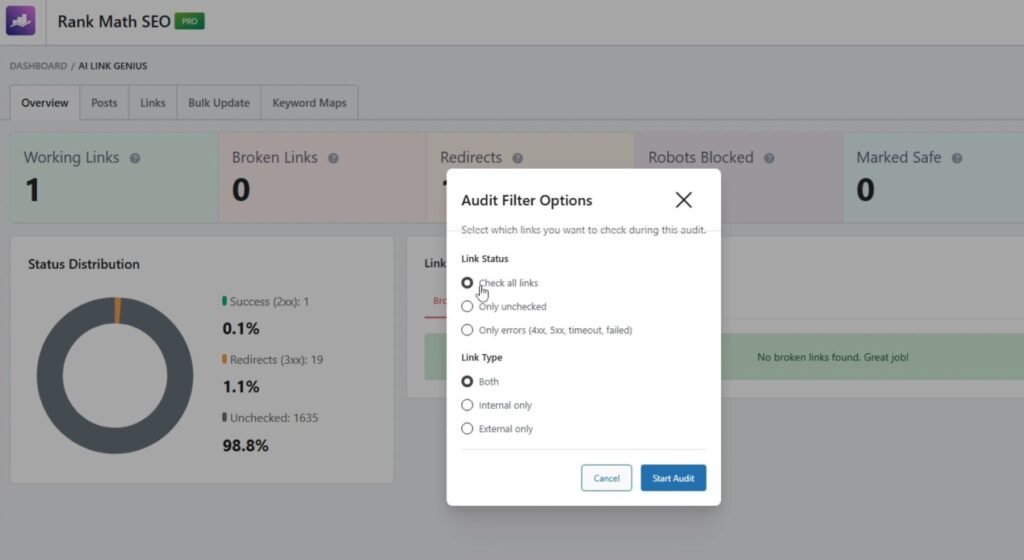The image size is (1024, 560).
Task: Click the Link Type section heading
Action: pos(481,357)
